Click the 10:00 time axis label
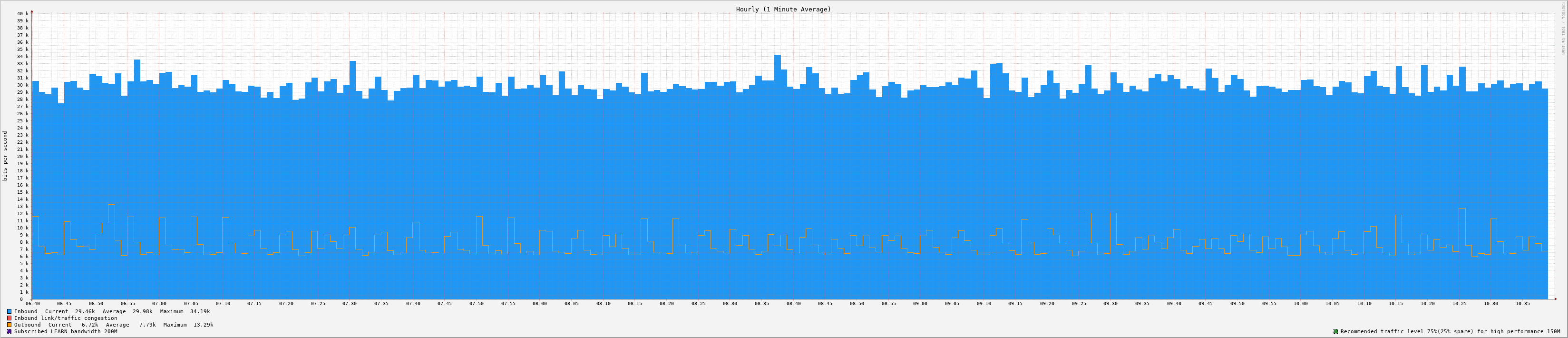 [x=1301, y=303]
